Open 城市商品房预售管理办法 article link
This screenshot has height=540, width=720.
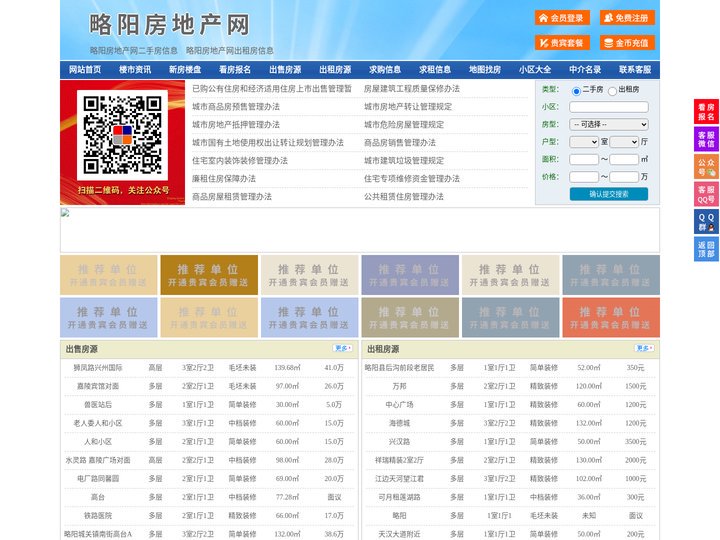236,107
